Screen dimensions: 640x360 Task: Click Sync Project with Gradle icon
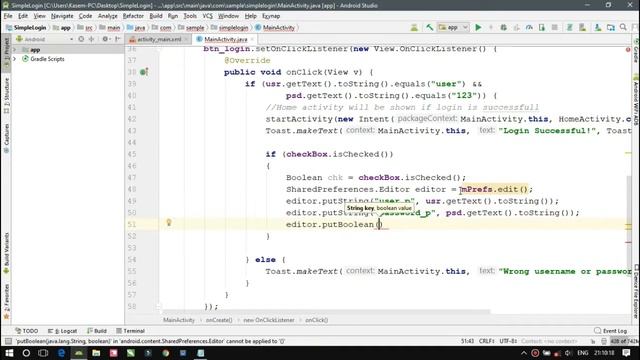pyautogui.click(x=569, y=27)
